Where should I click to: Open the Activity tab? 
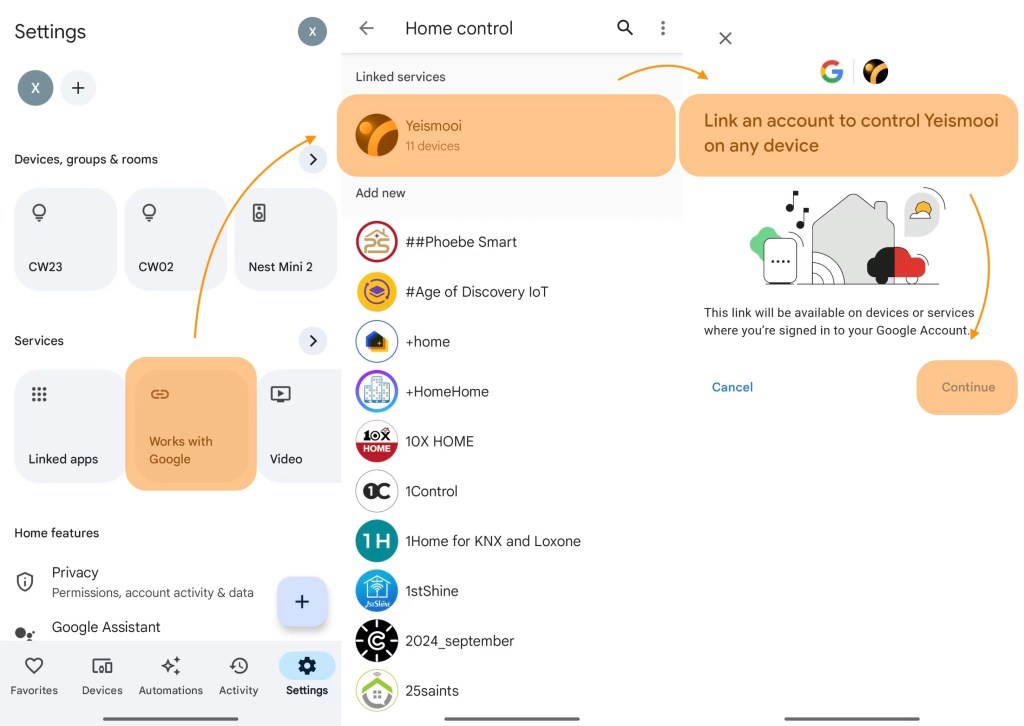click(239, 676)
